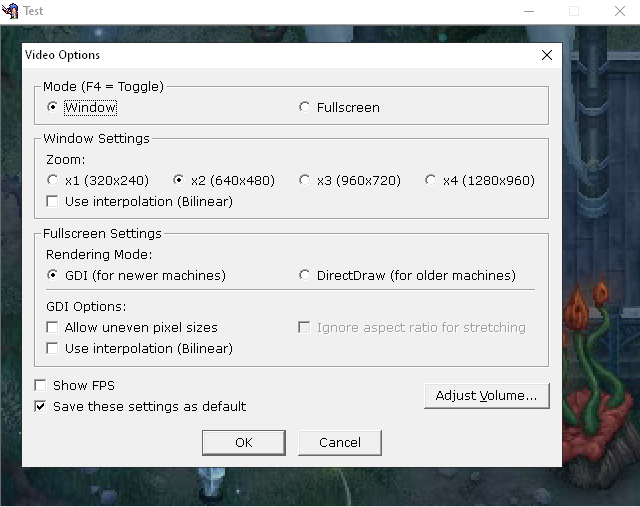
Task: Click the Window Settings group label
Action: click(96, 138)
